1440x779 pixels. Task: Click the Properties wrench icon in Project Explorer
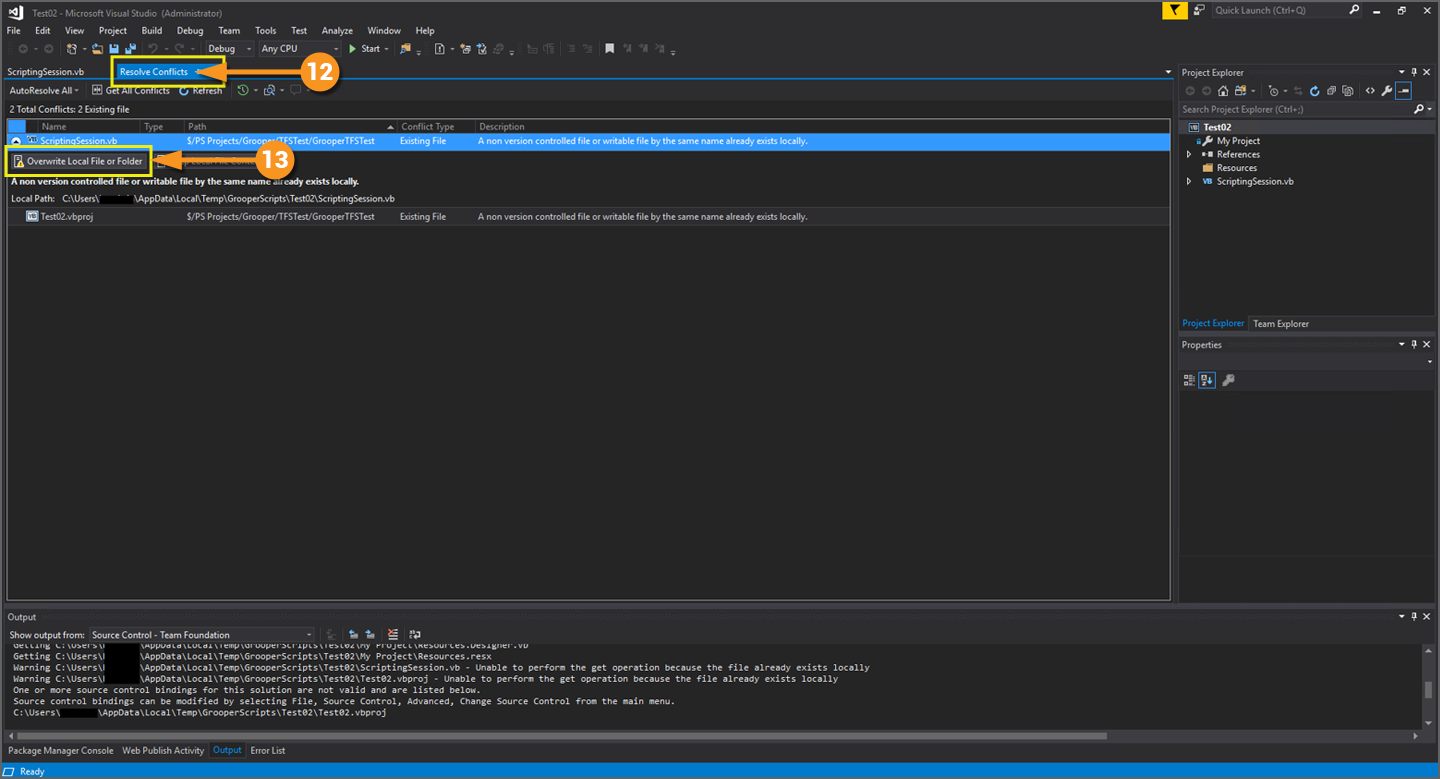point(1387,91)
